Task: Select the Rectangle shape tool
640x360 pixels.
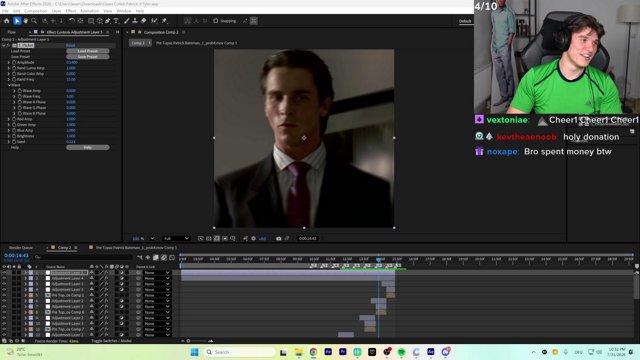Action: (91, 21)
